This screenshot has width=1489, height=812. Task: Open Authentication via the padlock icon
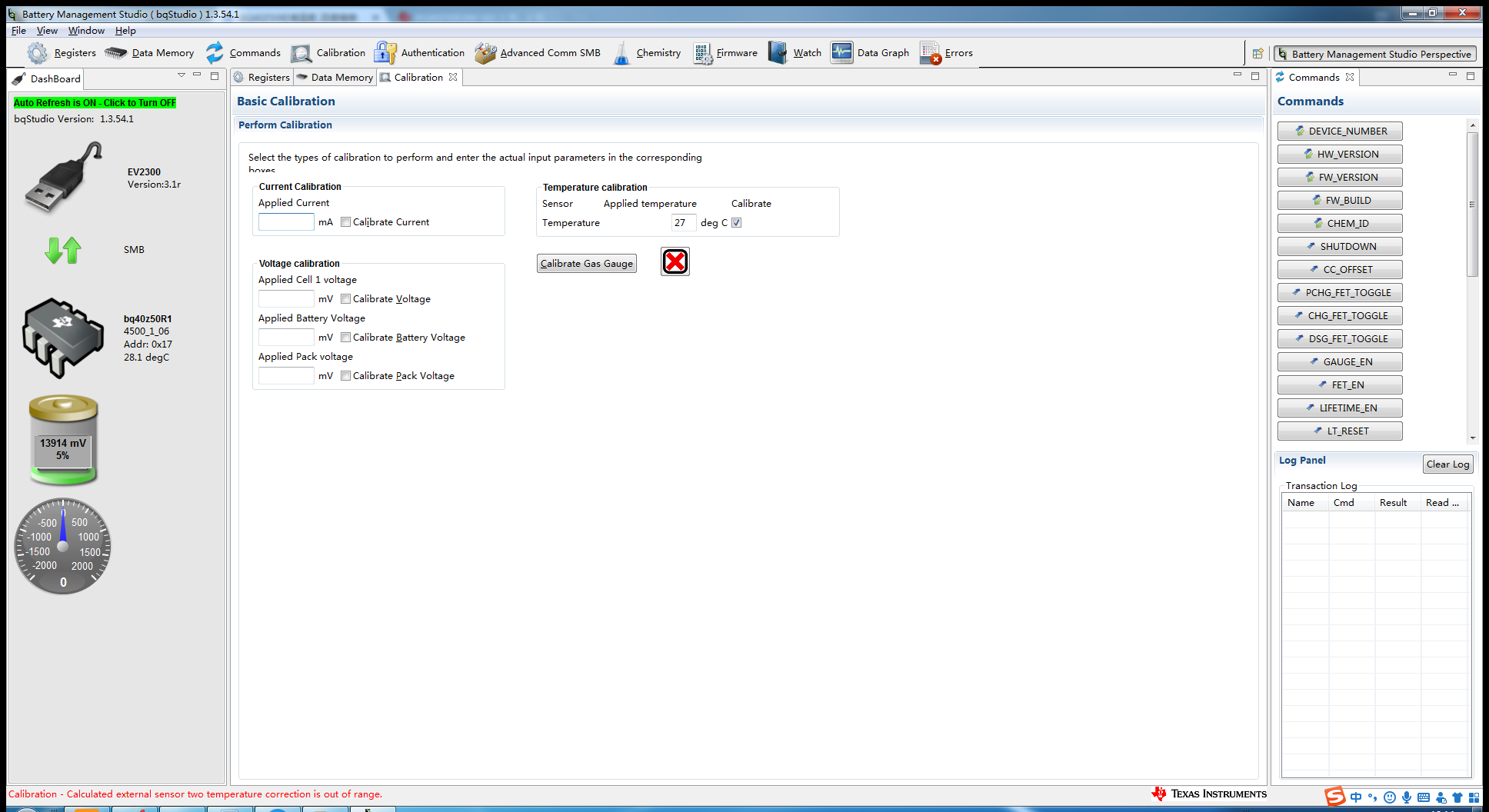point(385,53)
